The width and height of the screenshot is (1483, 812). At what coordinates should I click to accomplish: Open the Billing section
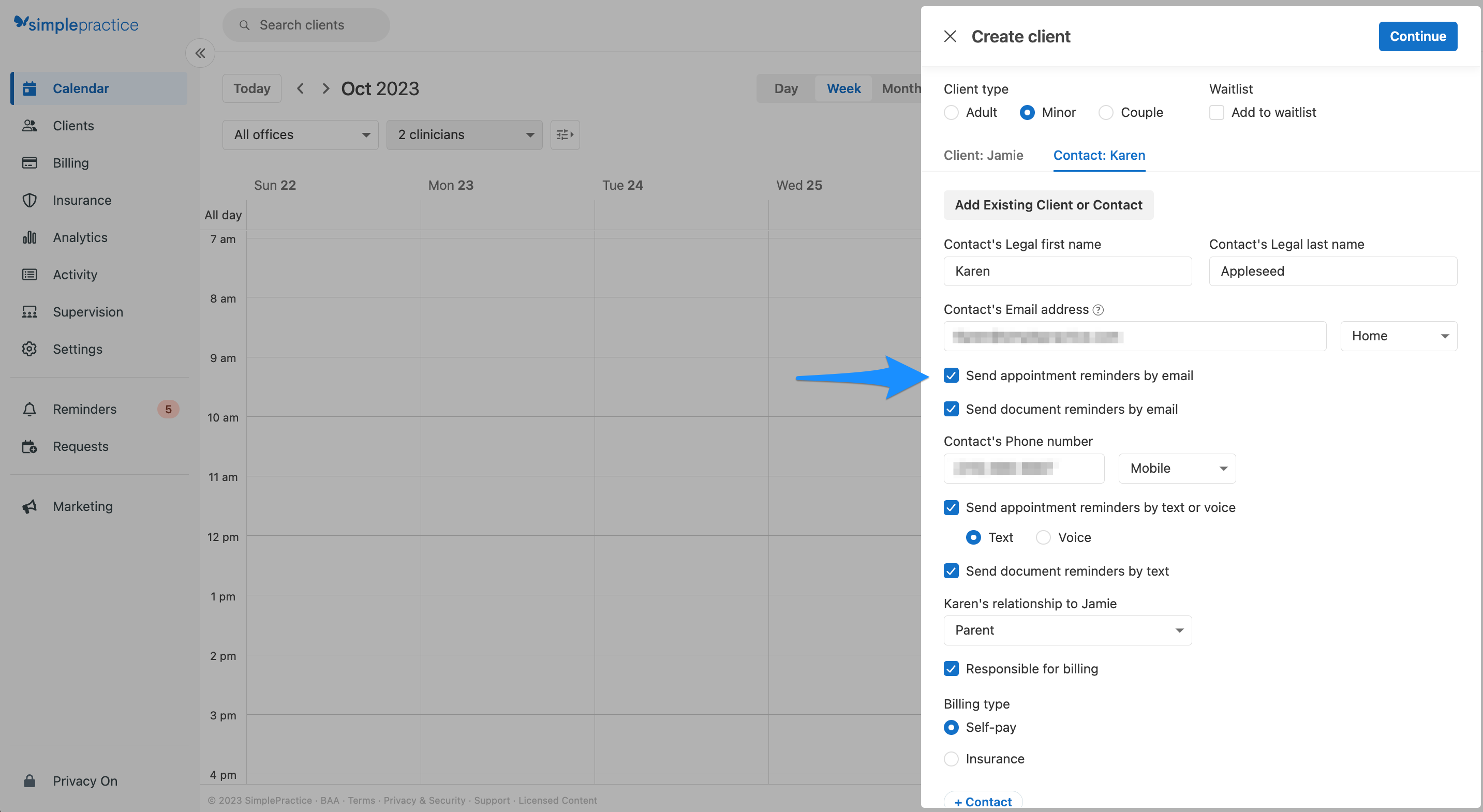70,163
